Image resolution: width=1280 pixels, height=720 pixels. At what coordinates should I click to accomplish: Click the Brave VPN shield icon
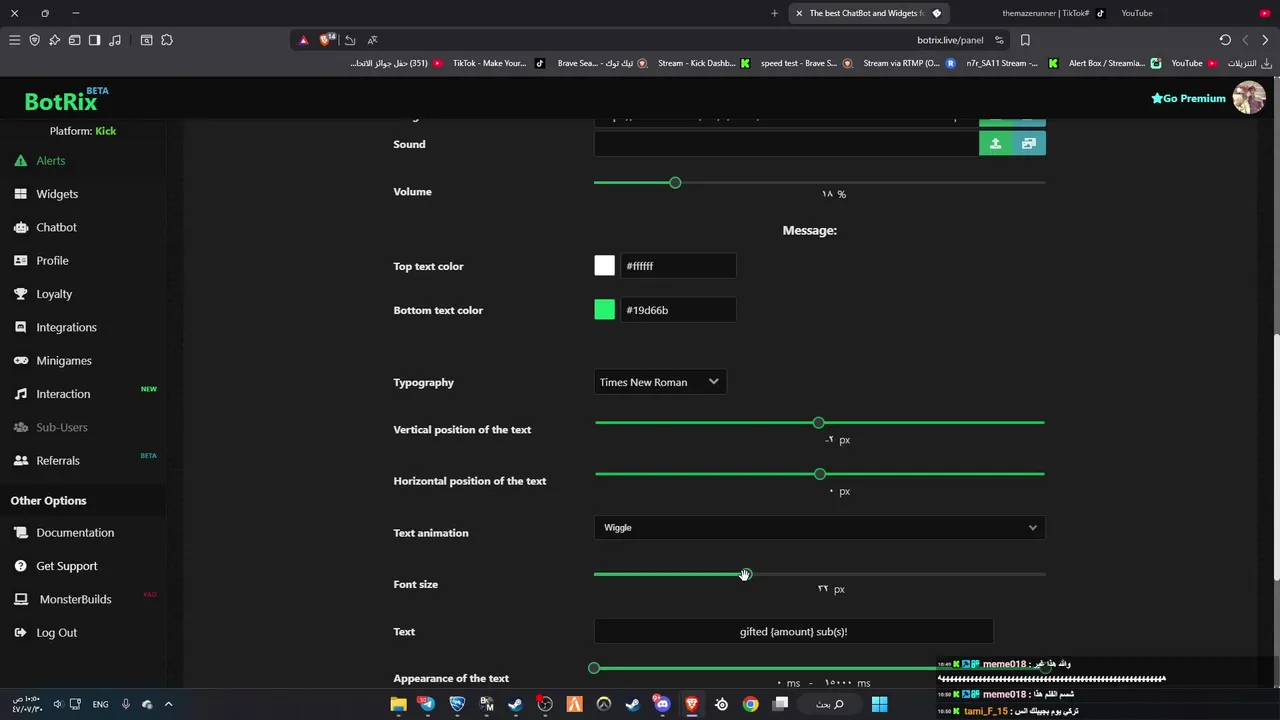pos(35,40)
